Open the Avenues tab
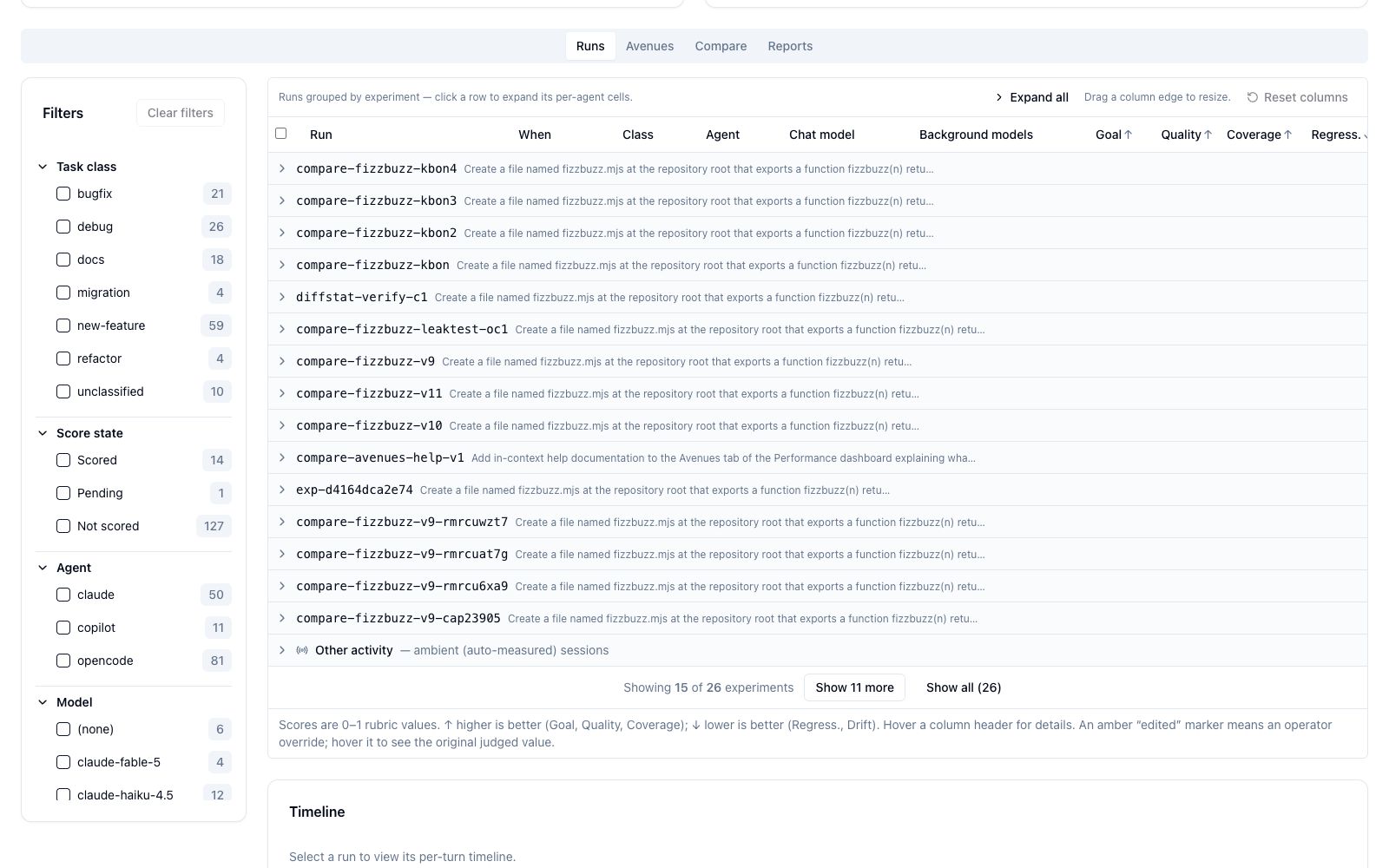This screenshot has height=868, width=1389. (649, 46)
